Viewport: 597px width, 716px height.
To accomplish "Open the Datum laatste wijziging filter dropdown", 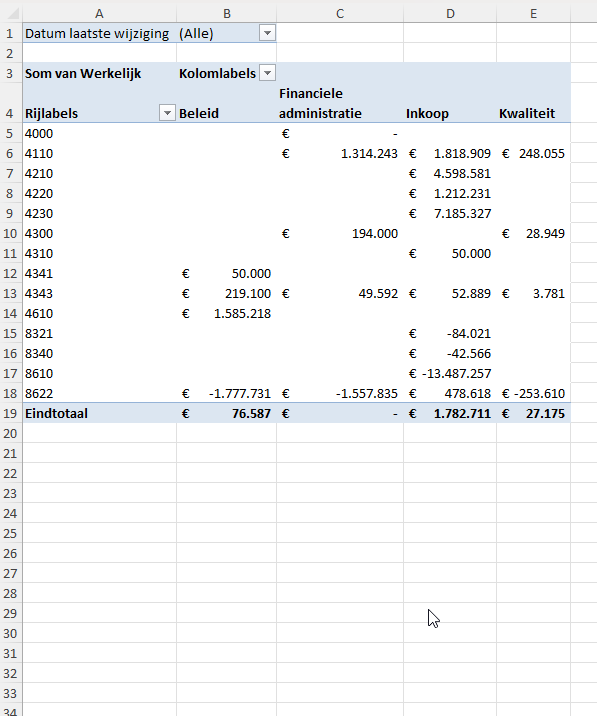I will (267, 33).
